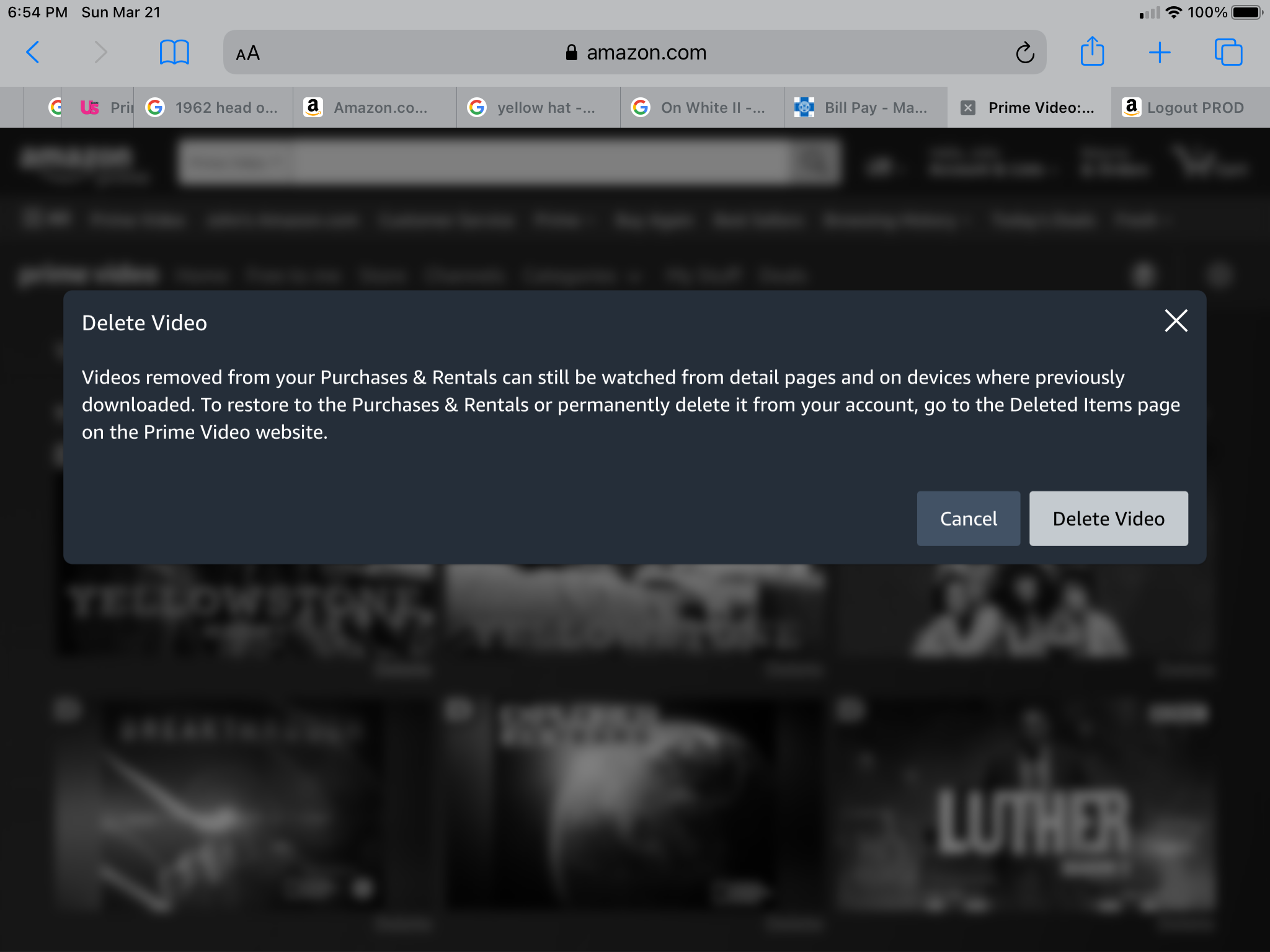1270x952 pixels.
Task: Switch to the On White II tab
Action: (701, 107)
